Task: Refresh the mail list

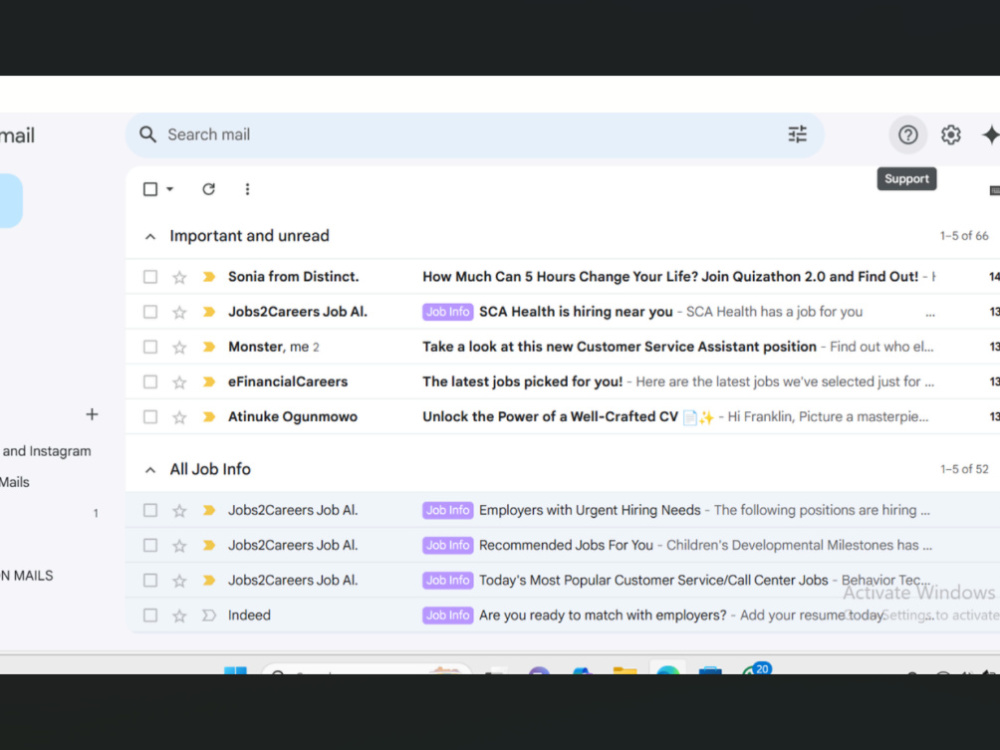Action: pyautogui.click(x=209, y=189)
